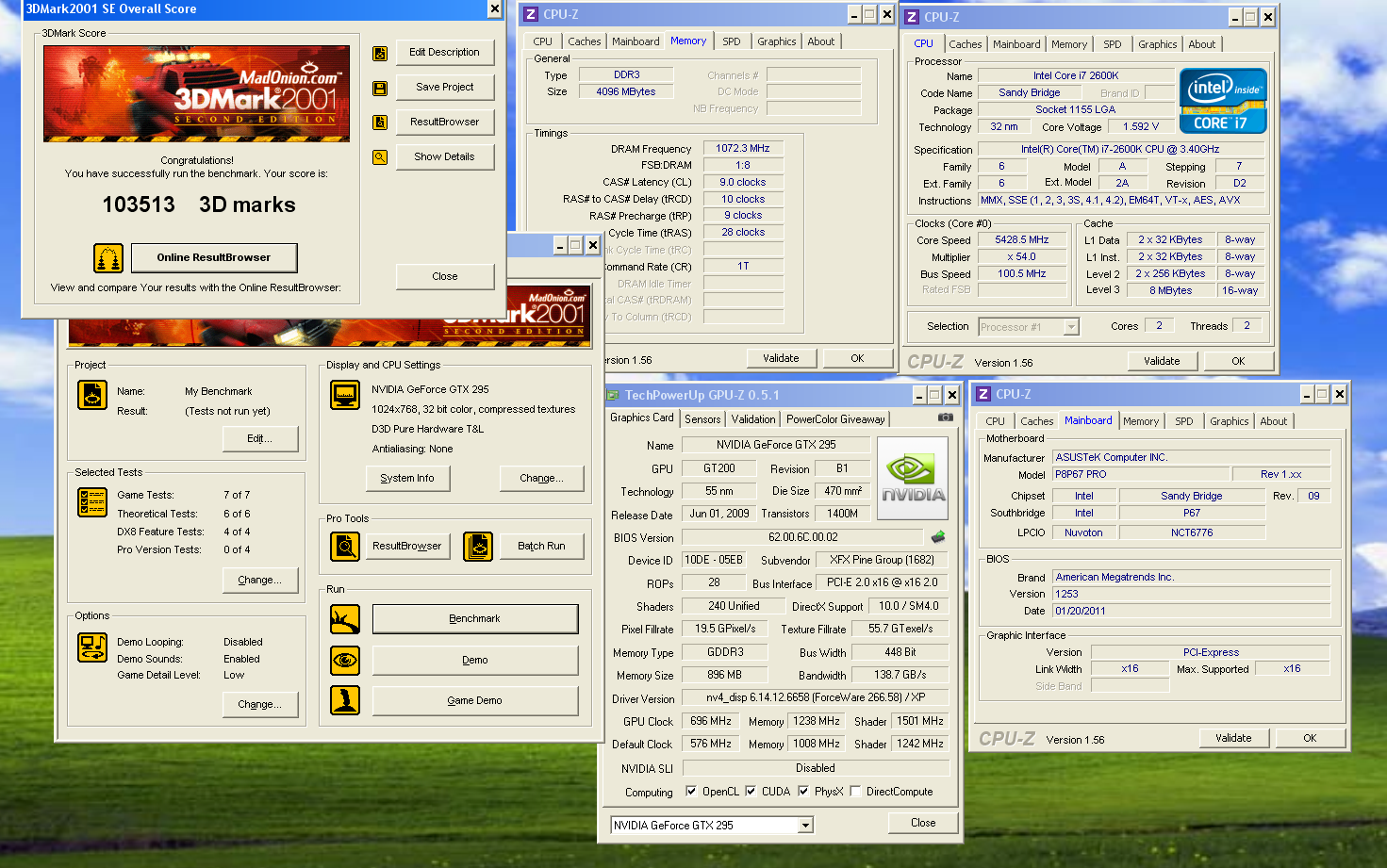Toggle the PhysX checkbox in GPU-Z

(x=803, y=792)
